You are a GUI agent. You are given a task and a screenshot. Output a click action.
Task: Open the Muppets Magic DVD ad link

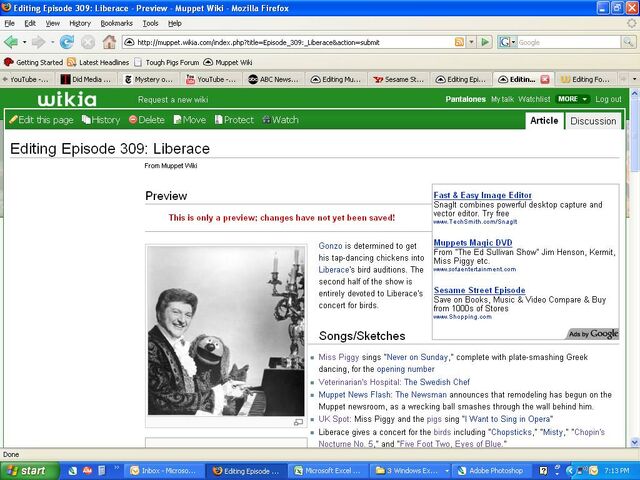click(x=473, y=243)
